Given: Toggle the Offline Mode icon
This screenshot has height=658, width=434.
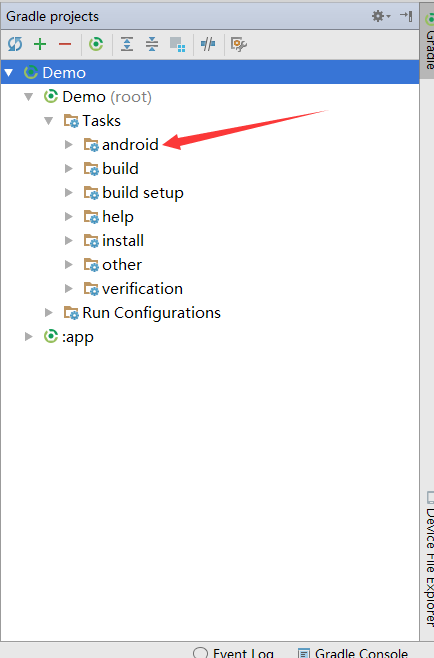Looking at the screenshot, I should [208, 44].
